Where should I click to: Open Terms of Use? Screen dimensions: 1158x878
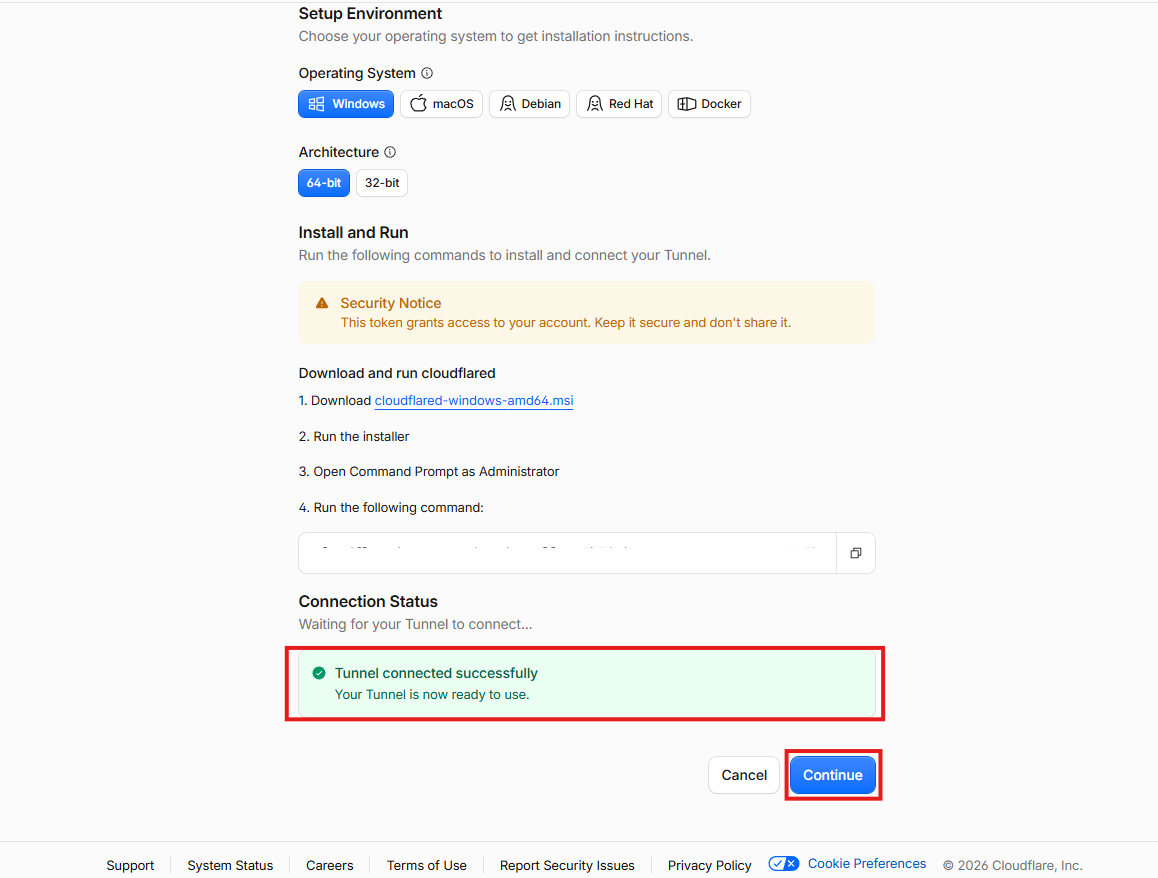(x=426, y=865)
